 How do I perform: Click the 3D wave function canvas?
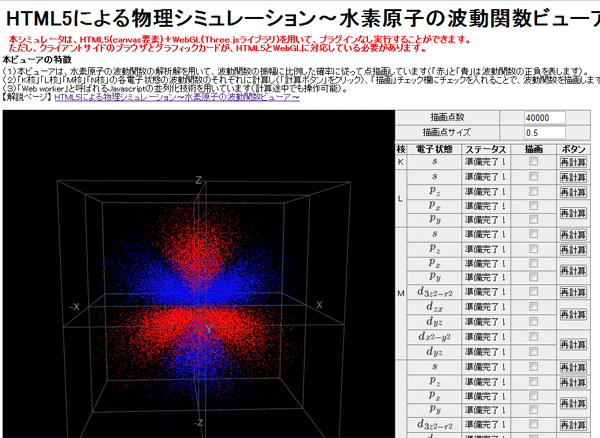pos(199,274)
